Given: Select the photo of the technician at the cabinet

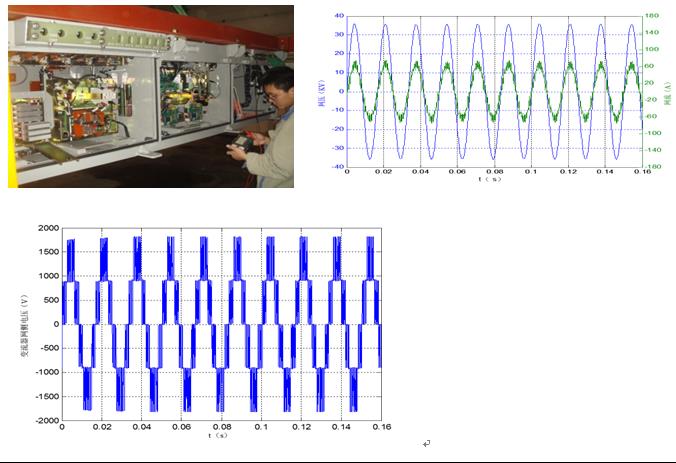Looking at the screenshot, I should (150, 96).
